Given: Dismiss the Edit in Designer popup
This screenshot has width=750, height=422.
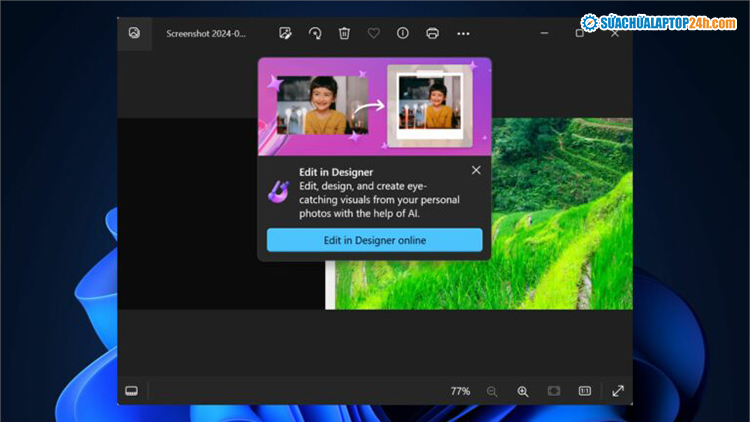Looking at the screenshot, I should (476, 170).
